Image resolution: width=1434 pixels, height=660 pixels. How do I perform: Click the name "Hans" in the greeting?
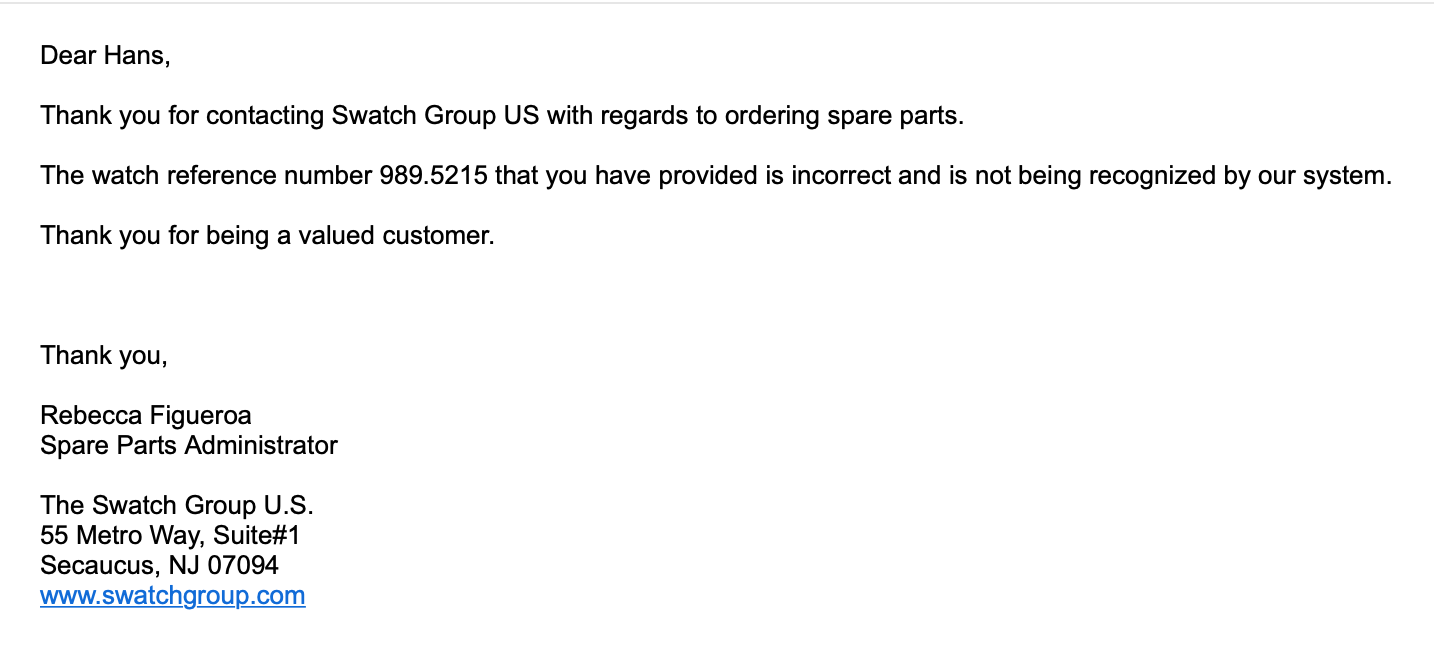click(x=136, y=56)
